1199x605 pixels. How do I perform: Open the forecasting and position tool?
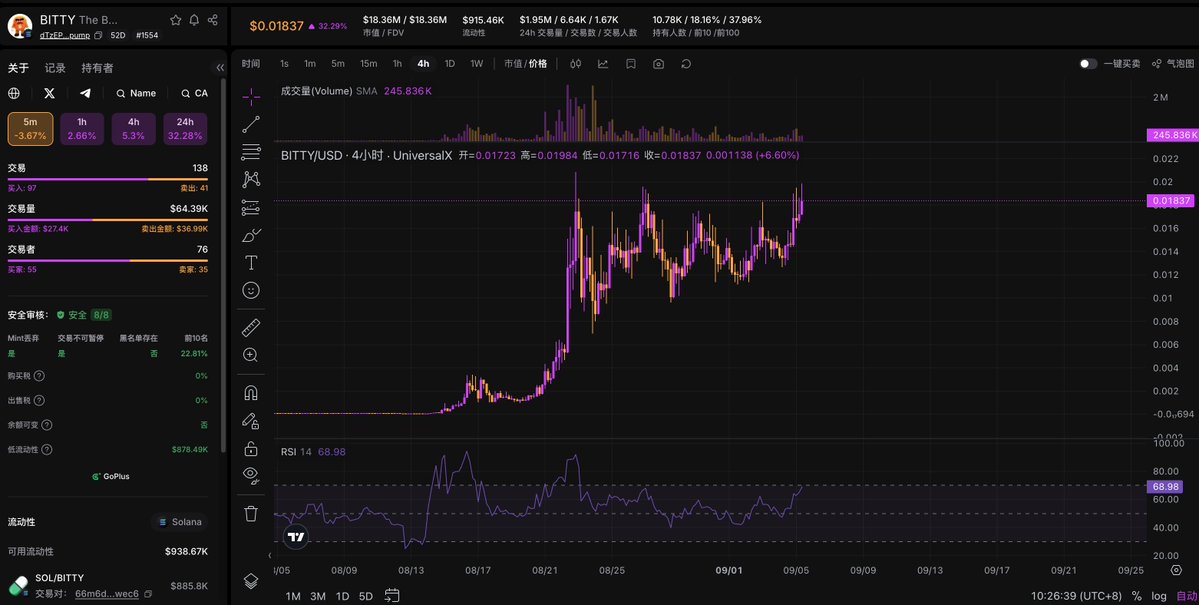251,207
